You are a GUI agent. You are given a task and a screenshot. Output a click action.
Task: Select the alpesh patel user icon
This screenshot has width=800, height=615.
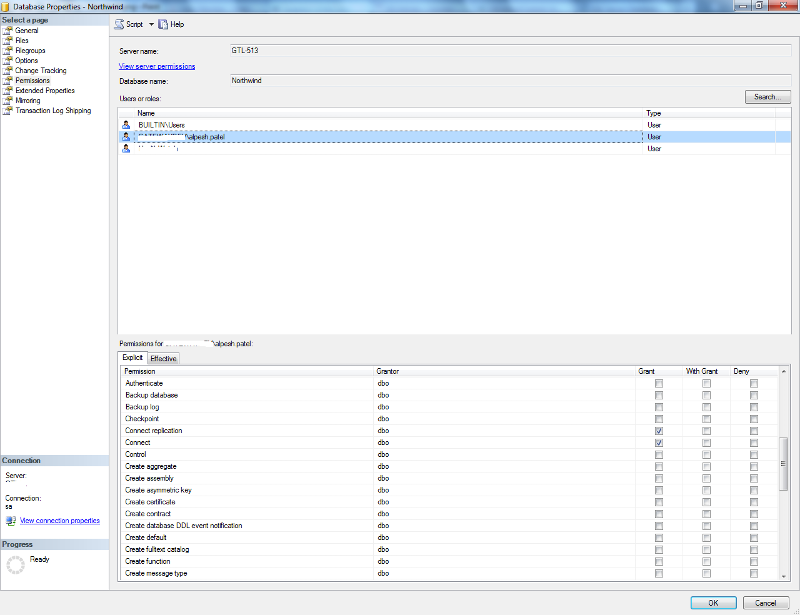(x=126, y=137)
